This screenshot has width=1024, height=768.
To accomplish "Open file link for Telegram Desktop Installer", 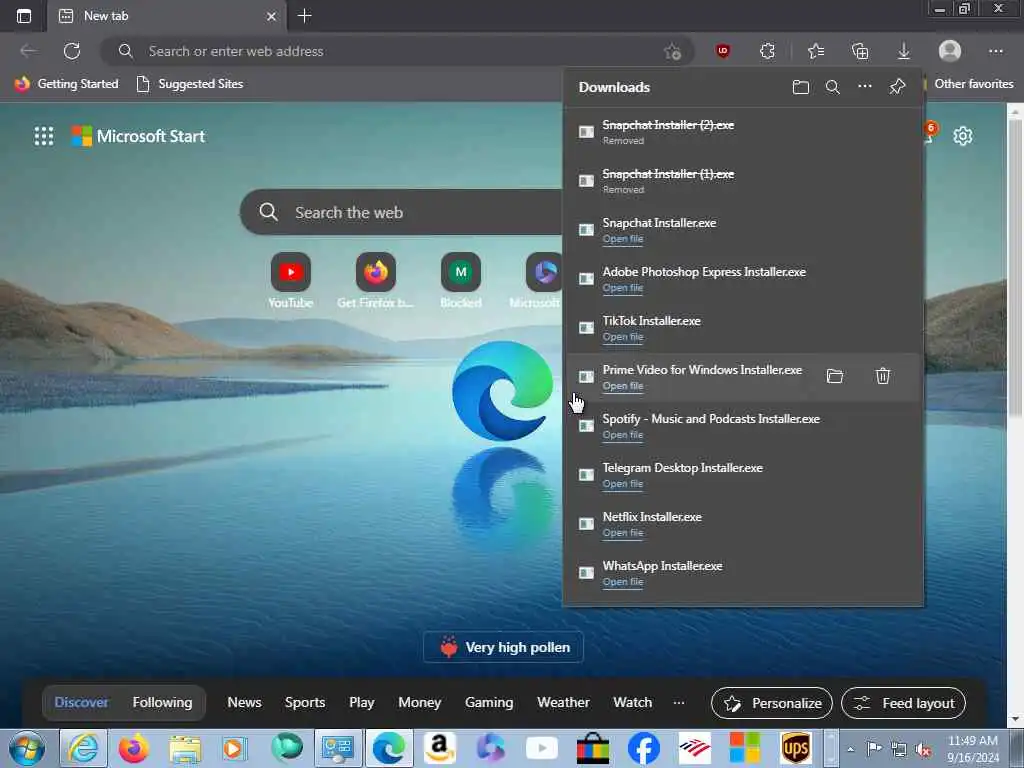I will 623,484.
